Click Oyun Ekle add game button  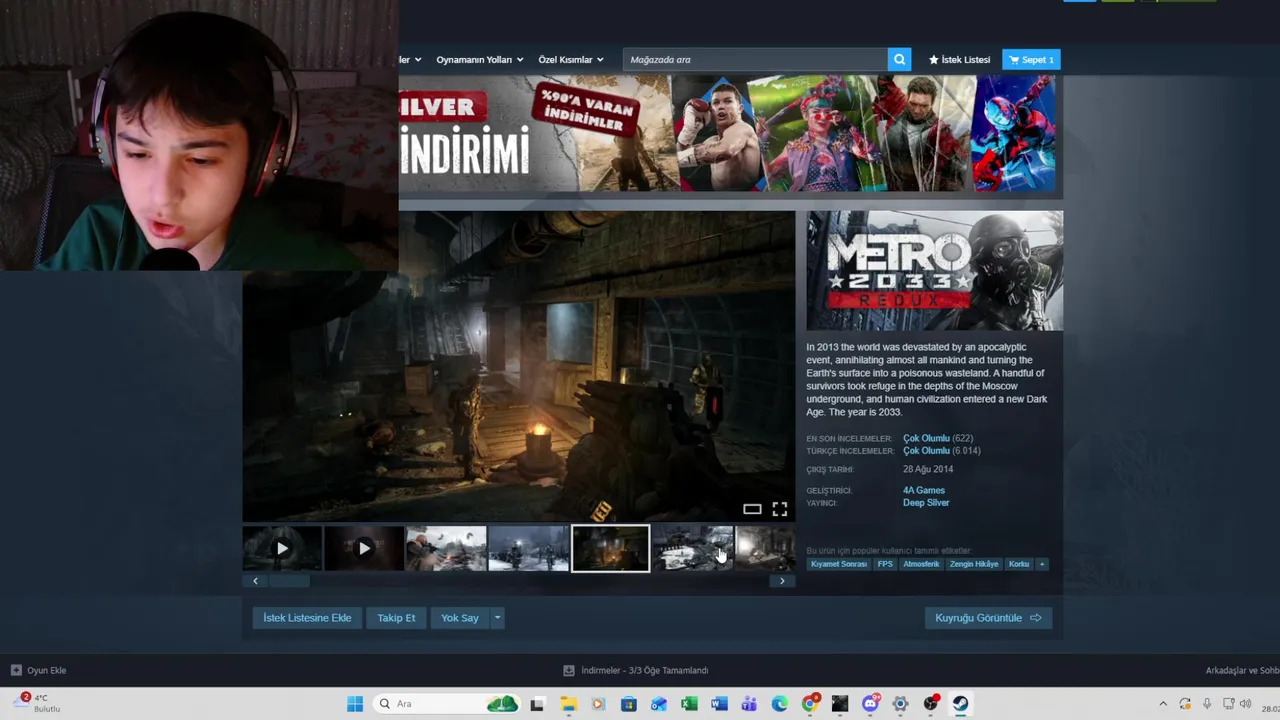pyautogui.click(x=38, y=670)
